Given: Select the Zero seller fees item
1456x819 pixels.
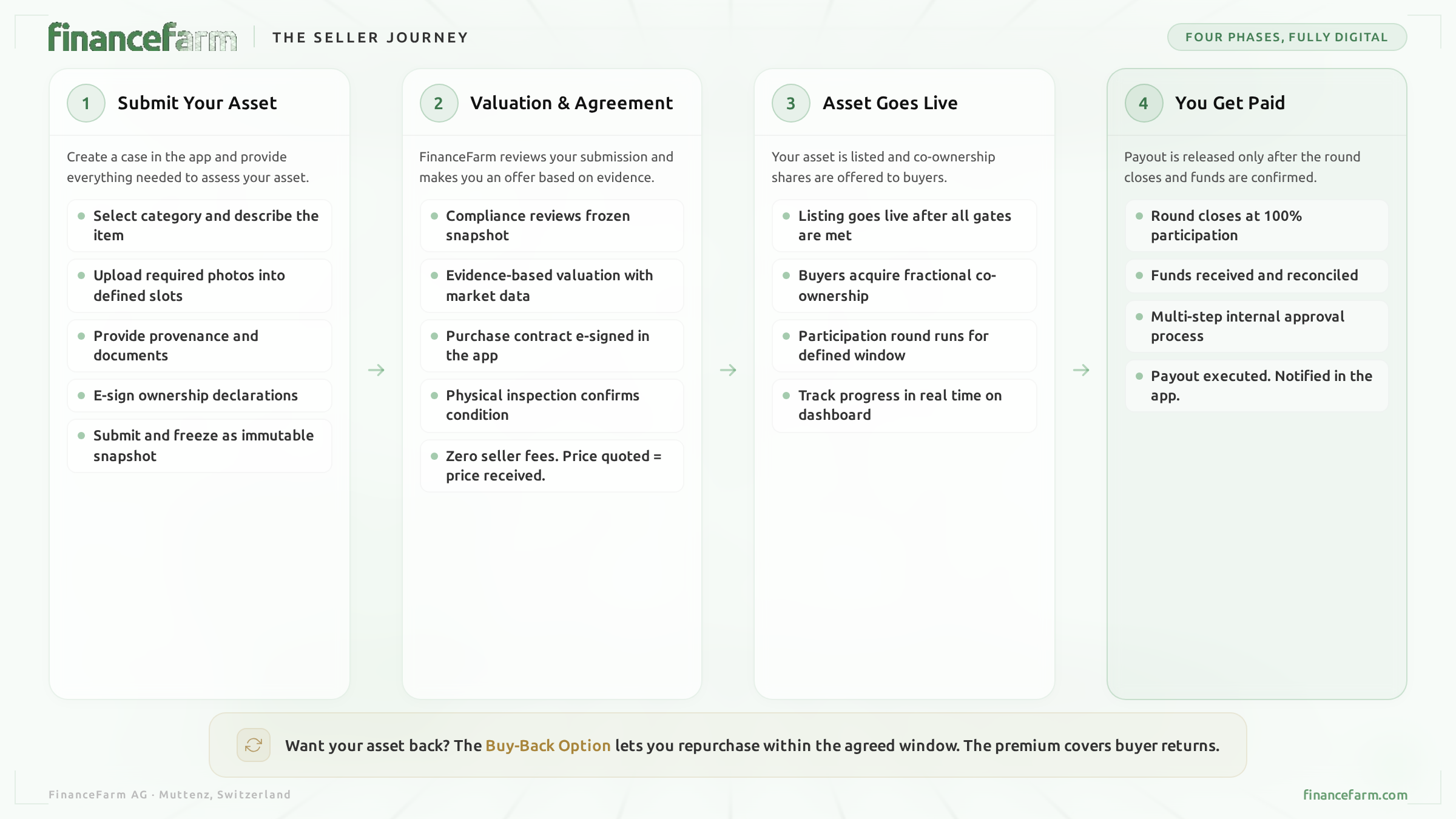Looking at the screenshot, I should point(553,466).
